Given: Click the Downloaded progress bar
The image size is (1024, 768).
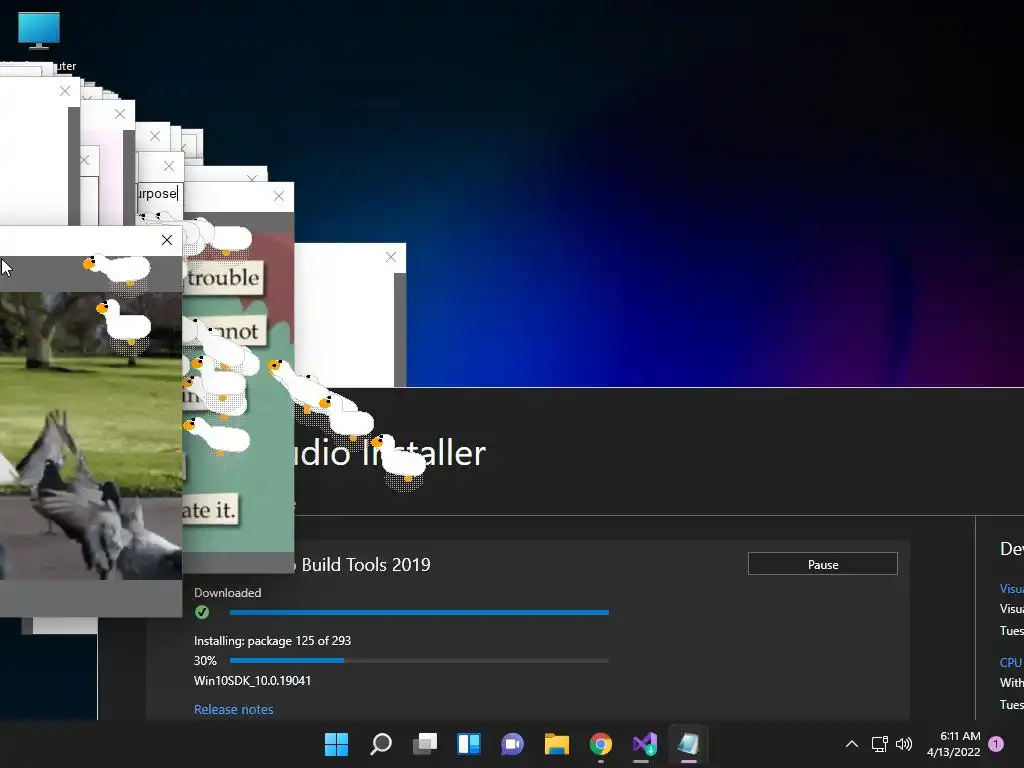Looking at the screenshot, I should (419, 613).
